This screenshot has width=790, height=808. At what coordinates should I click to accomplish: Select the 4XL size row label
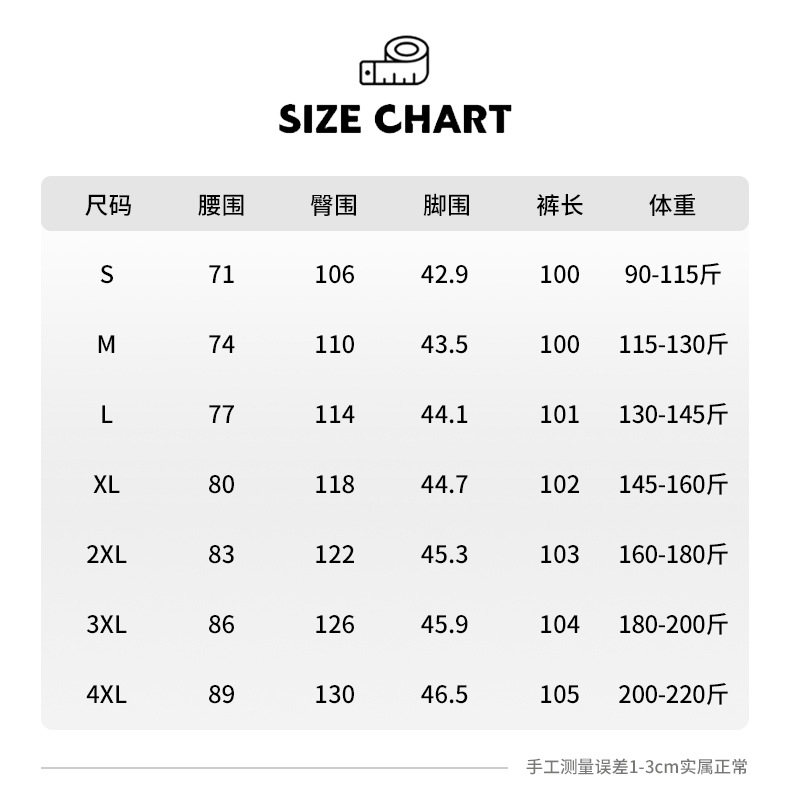click(x=107, y=694)
